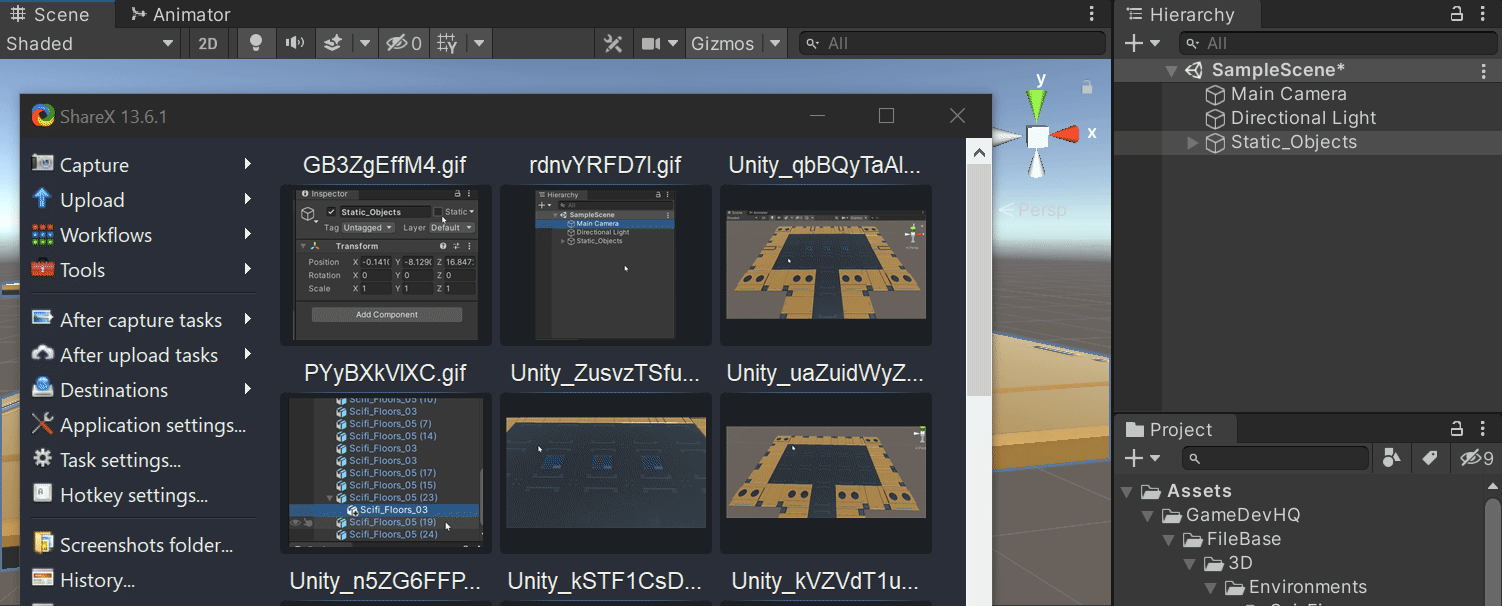Click the blue arrow icon beside Upload in ShareX
The height and width of the screenshot is (606, 1502).
click(x=42, y=198)
